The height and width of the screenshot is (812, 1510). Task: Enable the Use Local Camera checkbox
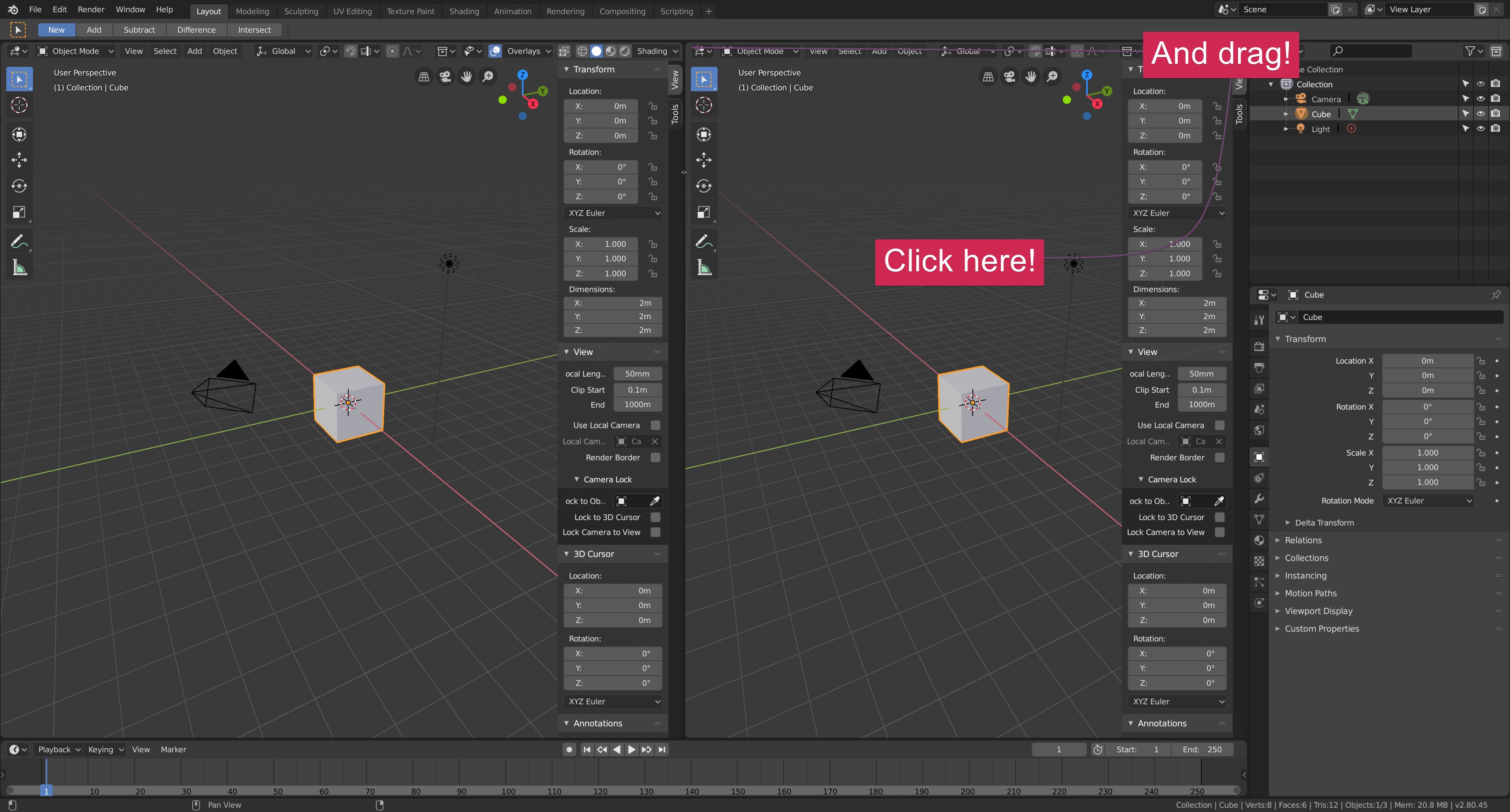click(x=656, y=425)
